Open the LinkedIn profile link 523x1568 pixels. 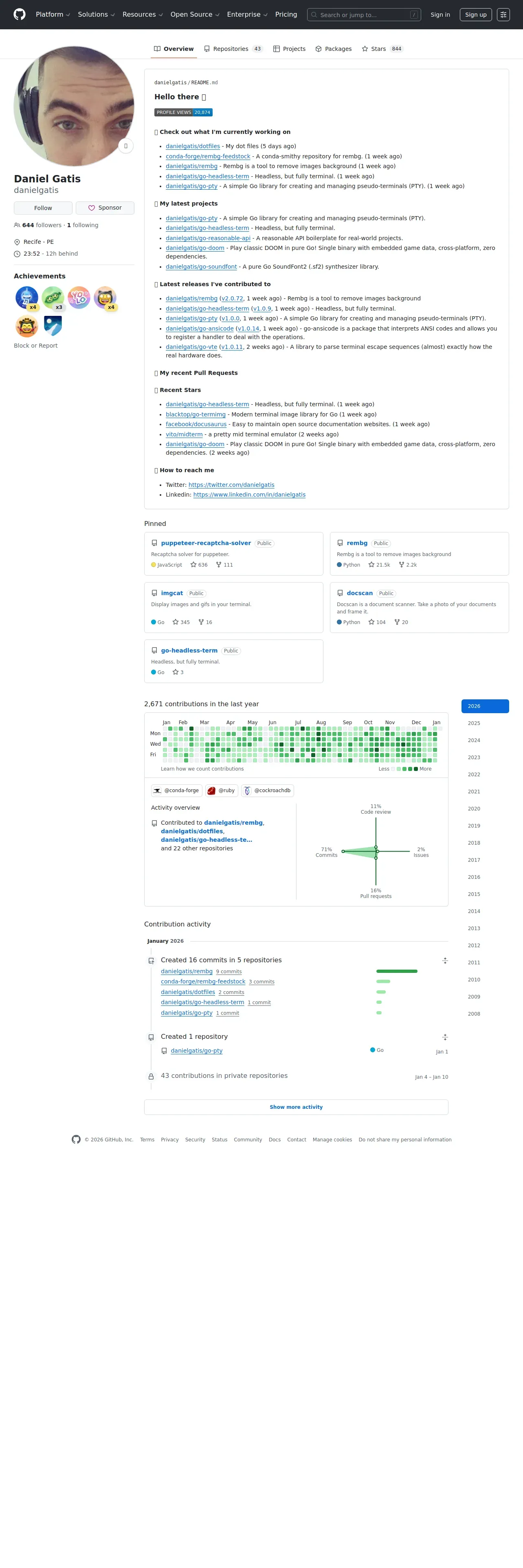(x=250, y=495)
